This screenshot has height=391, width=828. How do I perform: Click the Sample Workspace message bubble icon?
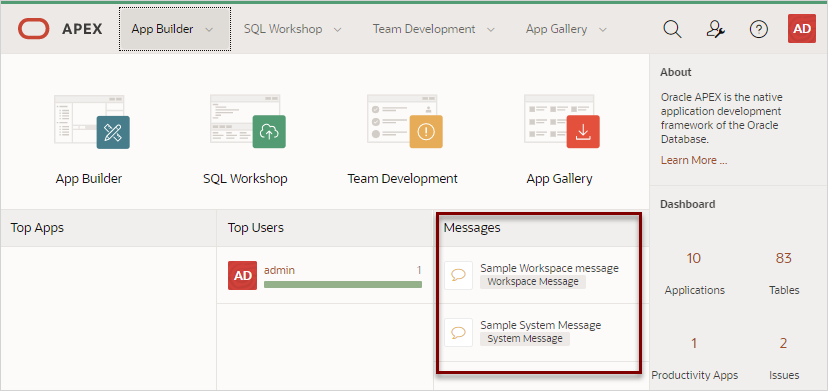[458, 275]
